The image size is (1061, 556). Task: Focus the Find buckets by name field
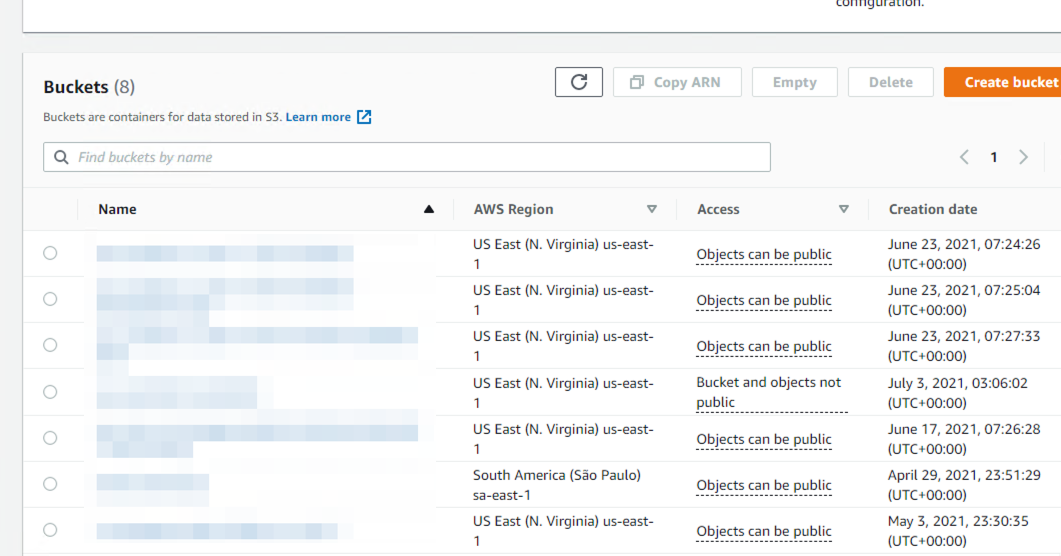tap(407, 157)
